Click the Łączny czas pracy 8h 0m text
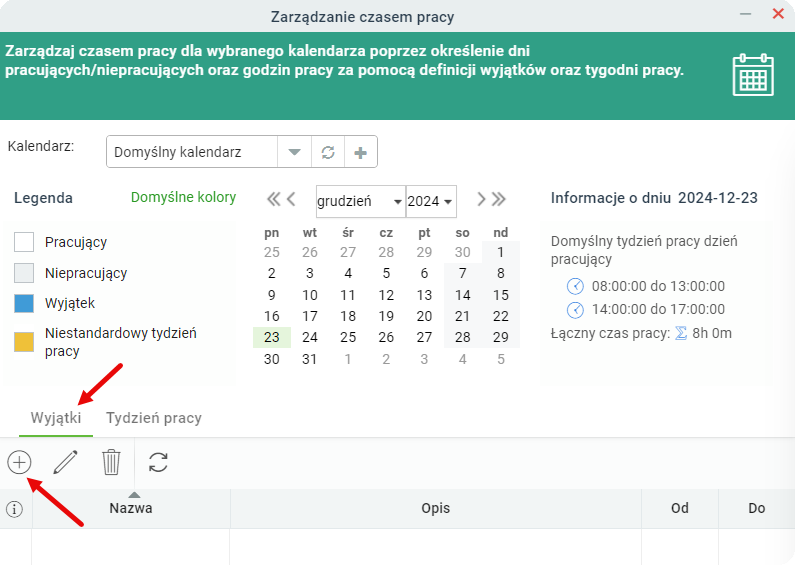 tap(641, 333)
